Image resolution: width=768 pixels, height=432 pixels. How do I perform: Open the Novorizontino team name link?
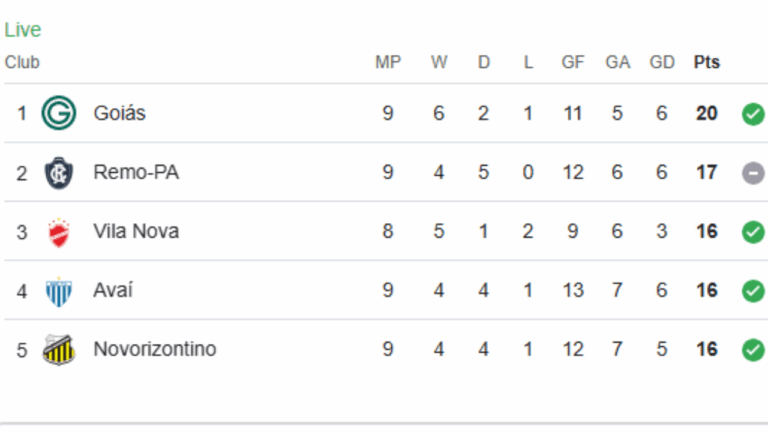tap(154, 350)
